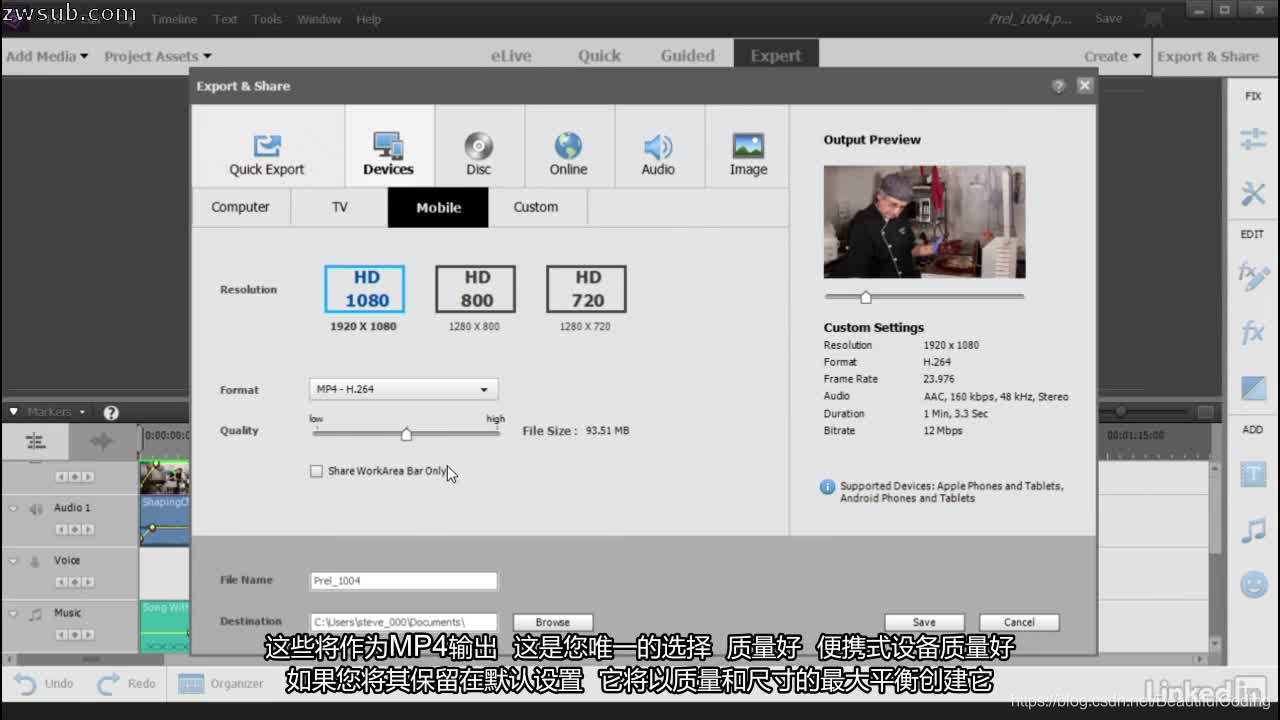Click the Save button in dialog

pyautogui.click(x=924, y=622)
